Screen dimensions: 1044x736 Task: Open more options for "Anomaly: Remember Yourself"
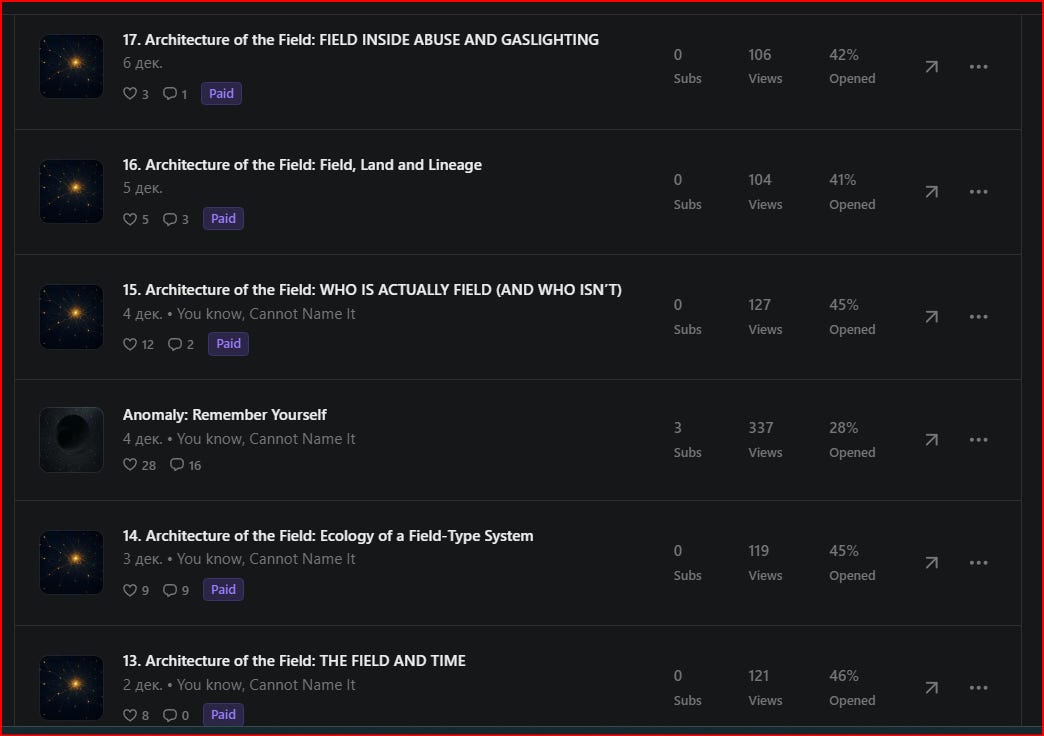pos(978,439)
